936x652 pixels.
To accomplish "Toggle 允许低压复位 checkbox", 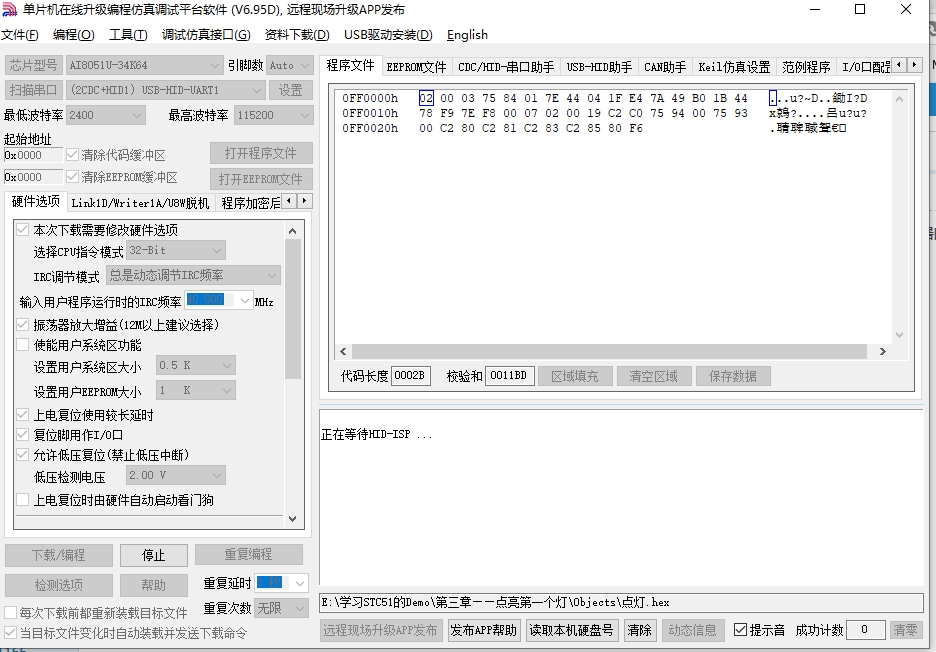I will [23, 455].
